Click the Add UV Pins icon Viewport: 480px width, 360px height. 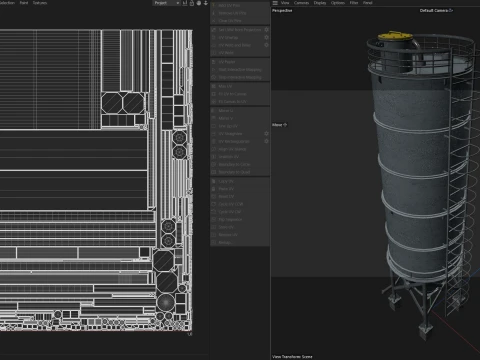click(x=214, y=5)
